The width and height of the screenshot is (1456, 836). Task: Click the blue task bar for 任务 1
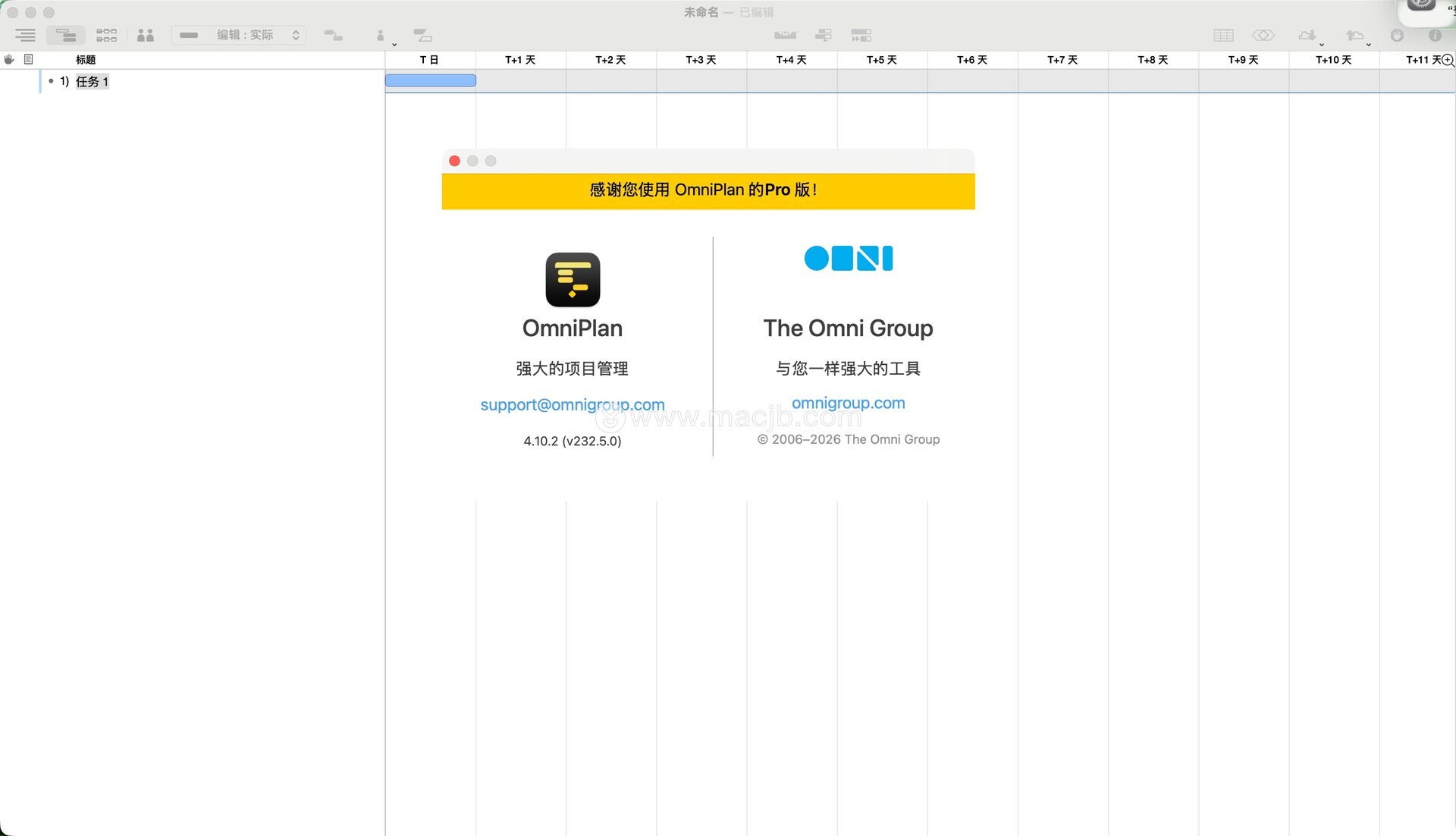point(430,80)
